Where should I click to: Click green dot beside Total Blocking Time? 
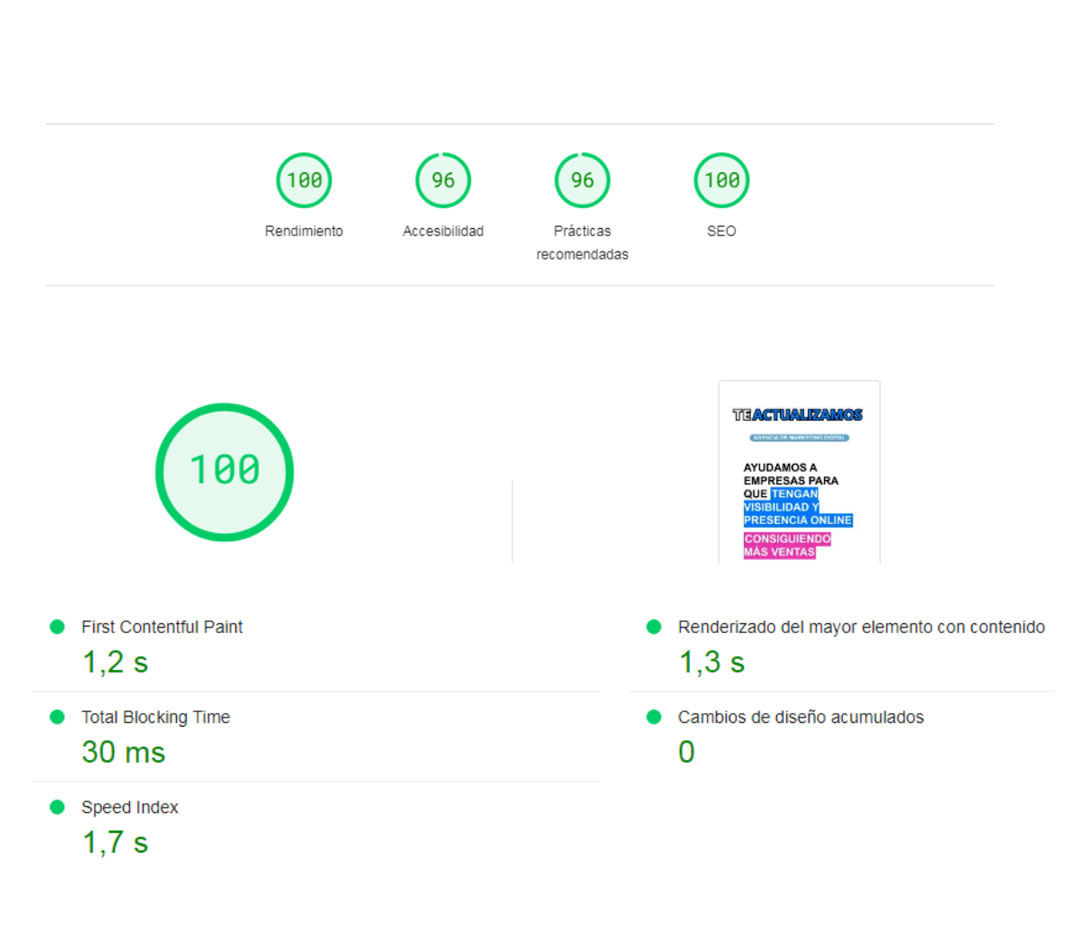coord(57,717)
